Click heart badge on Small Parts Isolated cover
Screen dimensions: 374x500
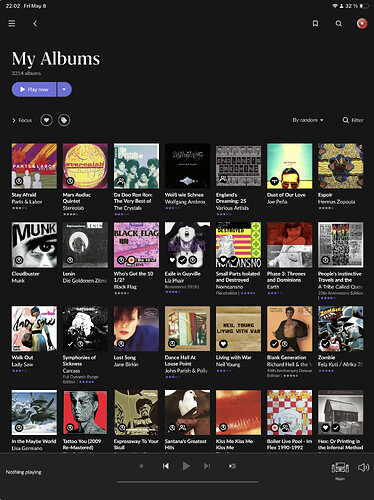point(223,260)
